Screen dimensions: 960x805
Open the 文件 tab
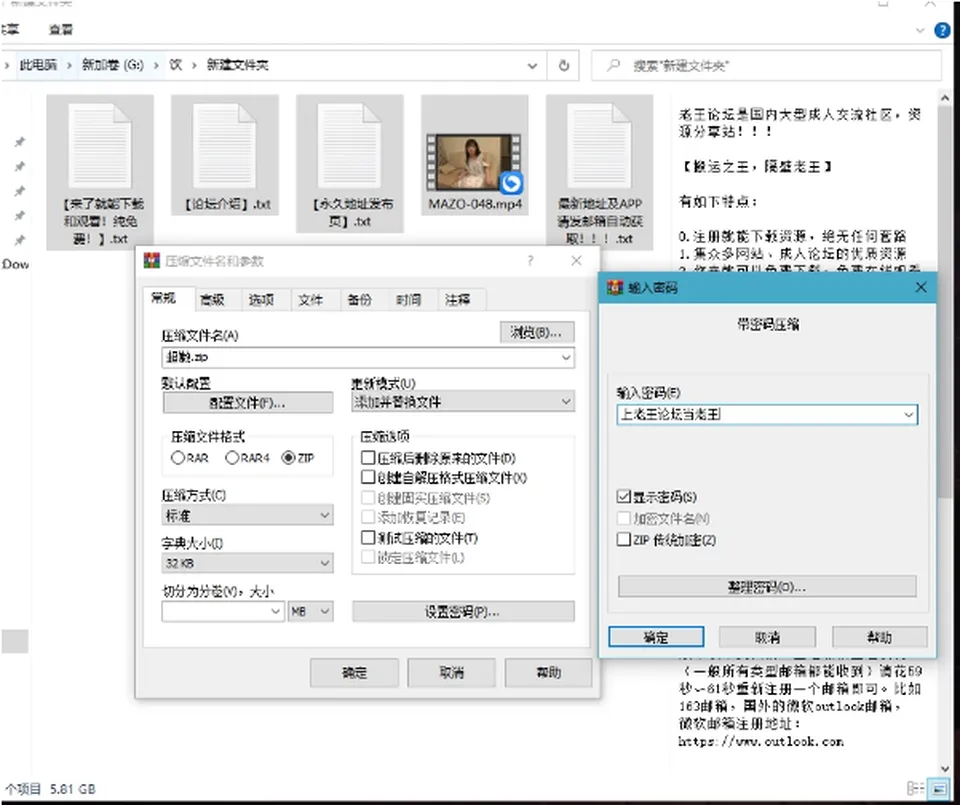(310, 299)
